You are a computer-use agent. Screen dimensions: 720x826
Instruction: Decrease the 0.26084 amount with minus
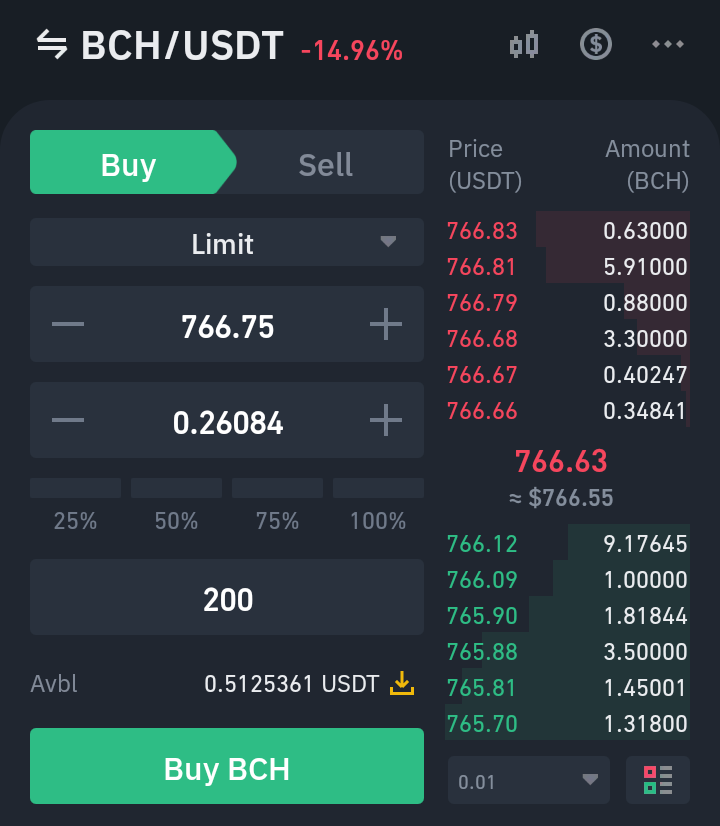coord(68,420)
